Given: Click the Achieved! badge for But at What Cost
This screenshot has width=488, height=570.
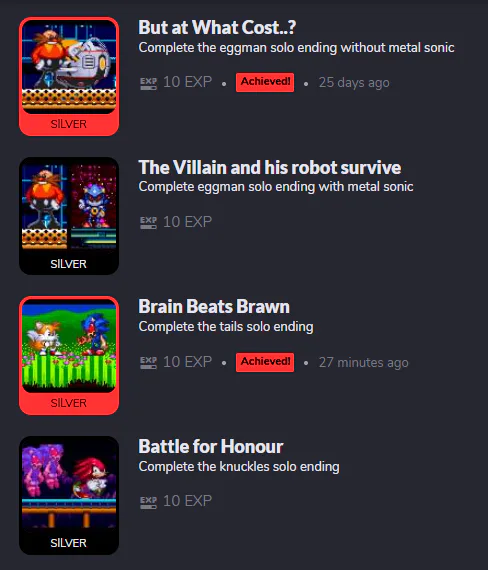Looking at the screenshot, I should point(265,82).
